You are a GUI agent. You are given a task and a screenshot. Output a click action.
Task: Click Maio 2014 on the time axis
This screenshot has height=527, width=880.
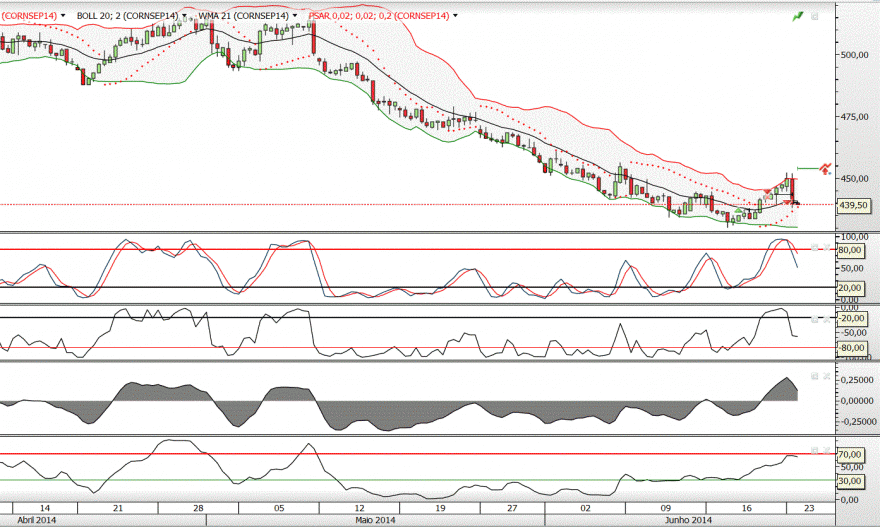tap(375, 520)
